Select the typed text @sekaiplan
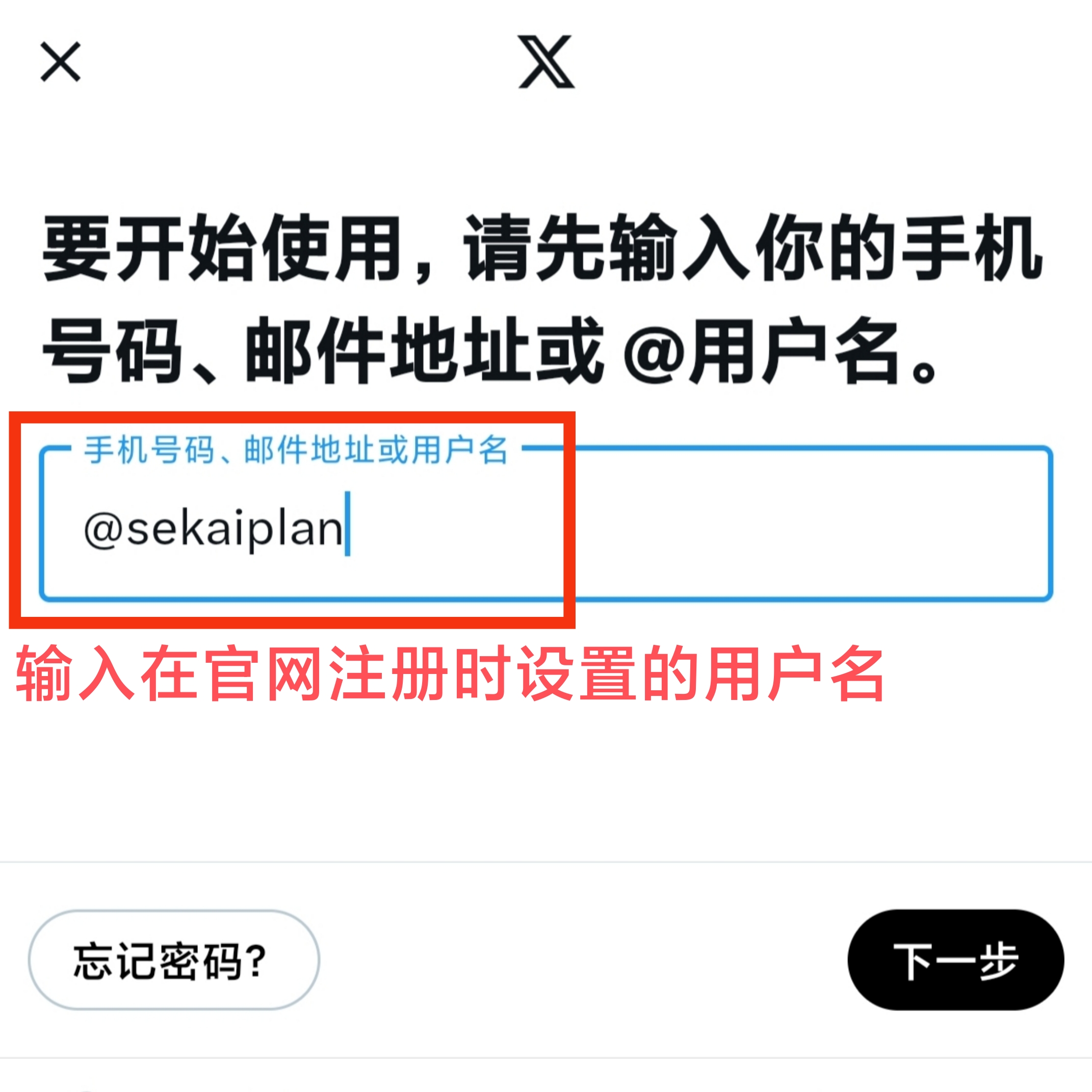 coord(213,529)
